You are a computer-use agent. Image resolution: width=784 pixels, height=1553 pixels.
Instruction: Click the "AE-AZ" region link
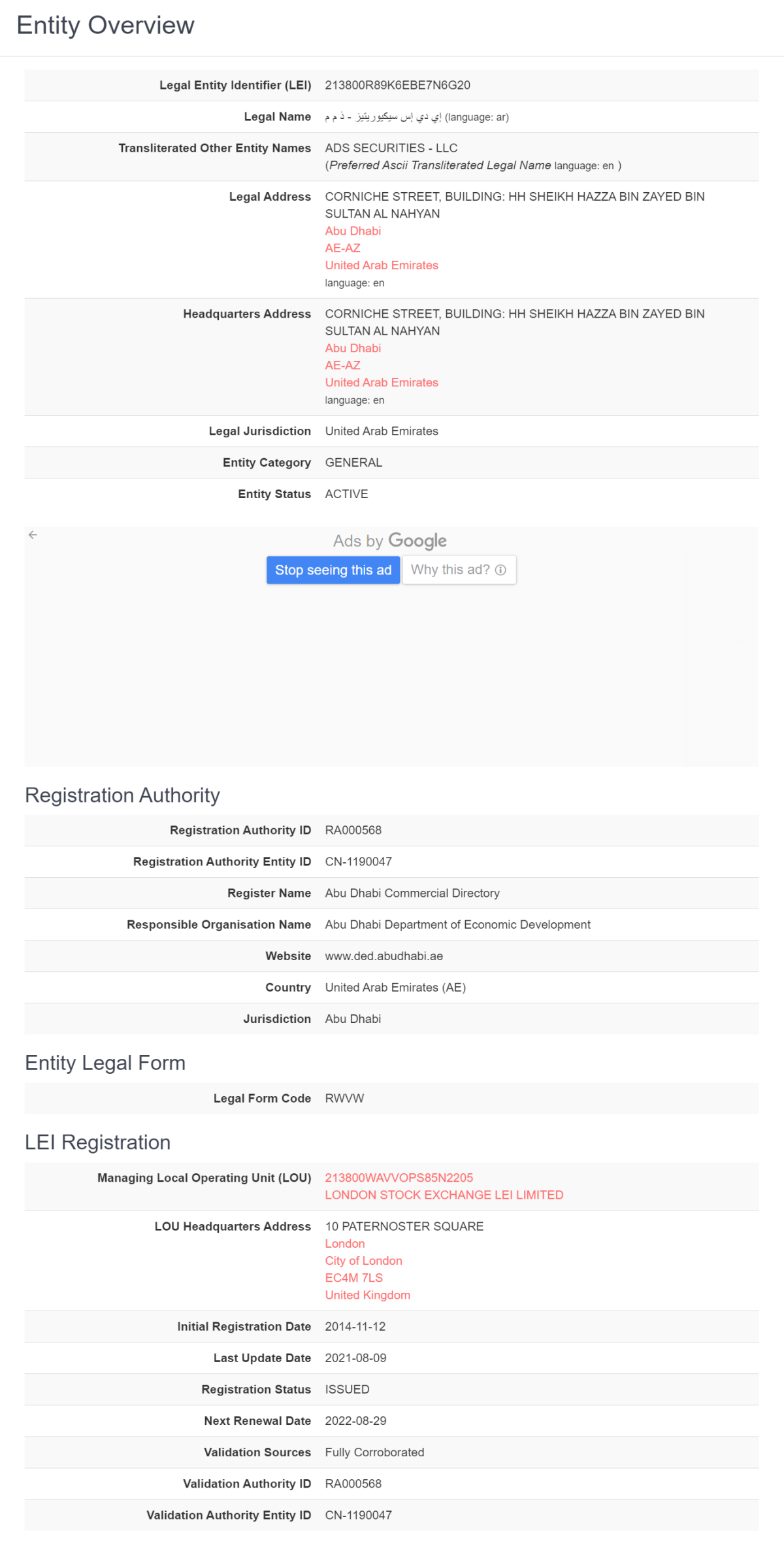(342, 248)
